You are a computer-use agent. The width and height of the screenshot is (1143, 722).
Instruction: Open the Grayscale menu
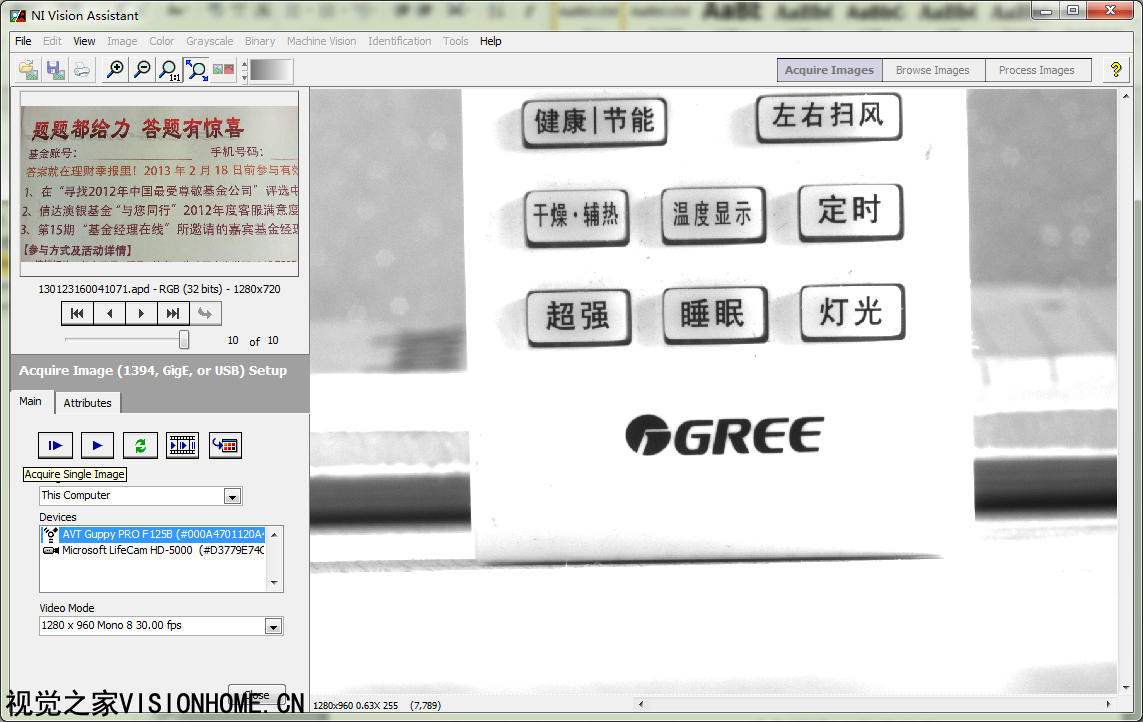point(210,41)
